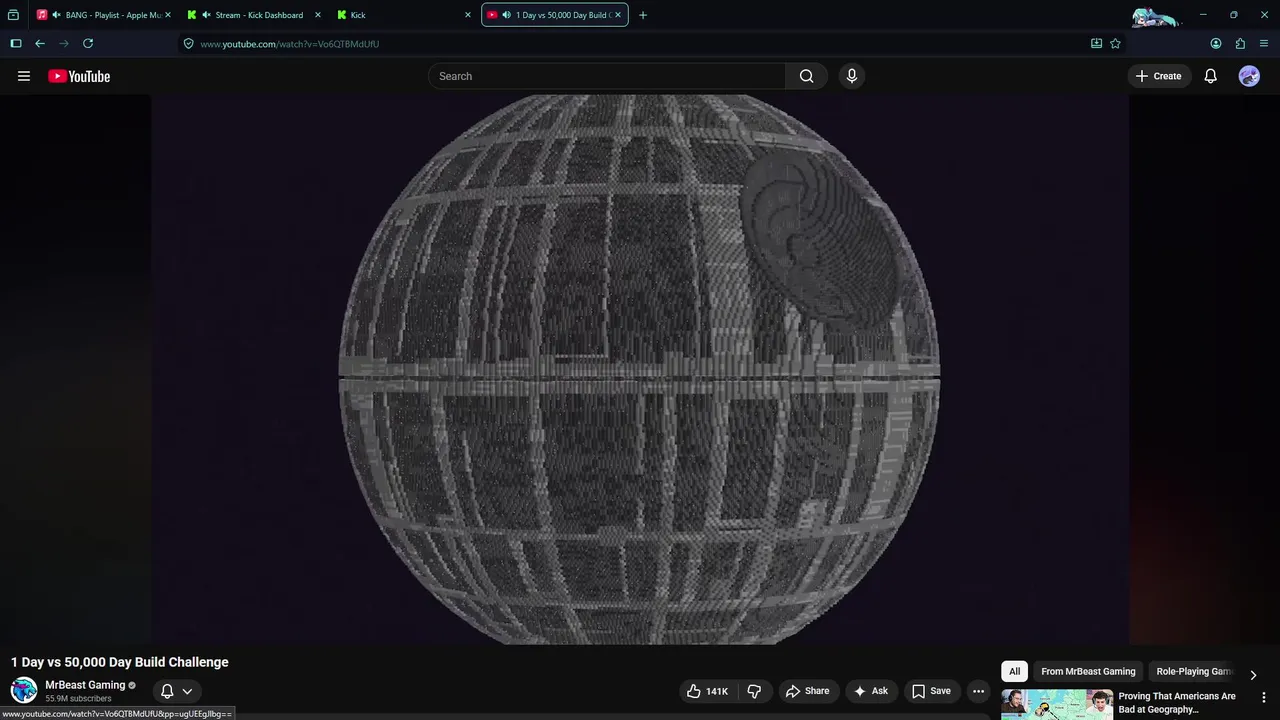Click the Hatsune Miku theme decoration icon
The image size is (1280, 720).
(x=1156, y=16)
